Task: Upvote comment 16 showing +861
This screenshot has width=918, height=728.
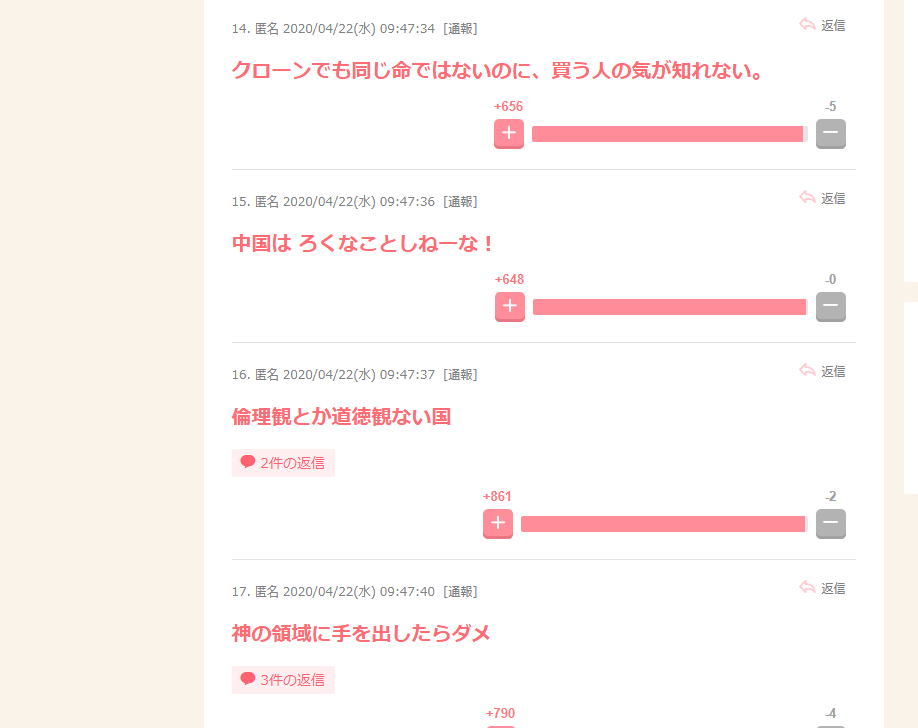Action: (498, 524)
